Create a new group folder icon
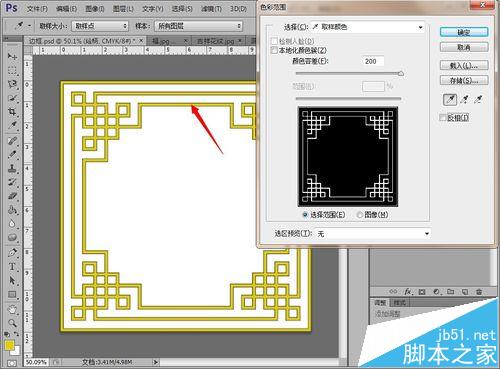 (x=451, y=292)
